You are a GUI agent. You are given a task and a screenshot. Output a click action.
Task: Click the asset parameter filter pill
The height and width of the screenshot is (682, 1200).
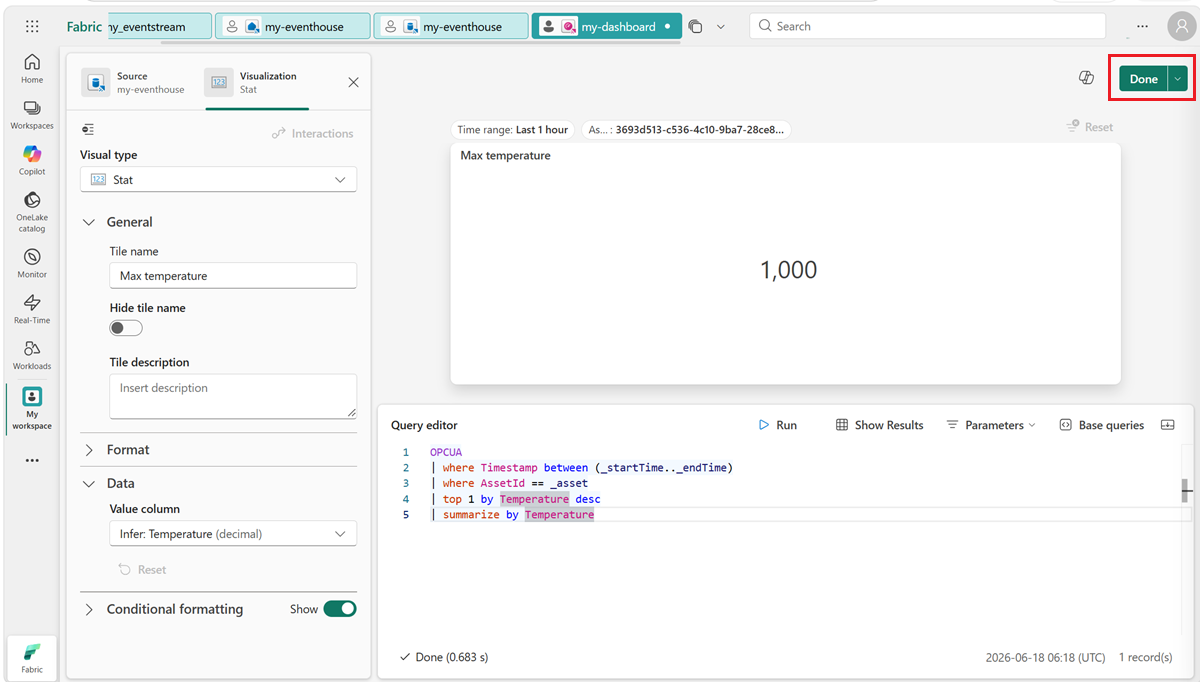point(686,130)
